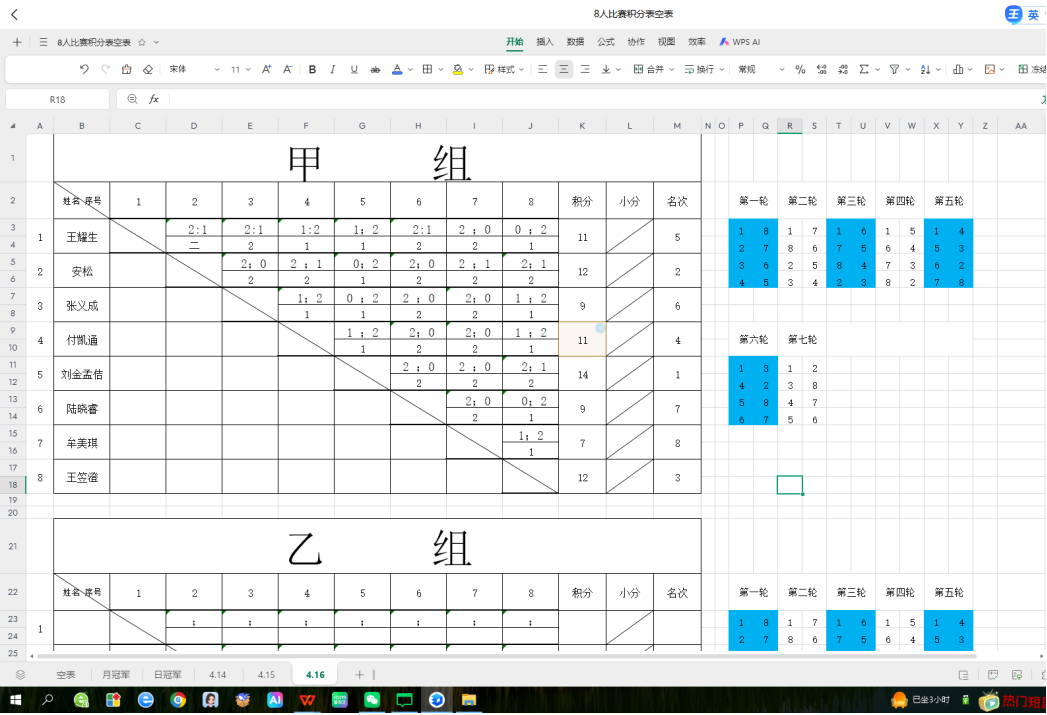Click the 合并 merge cells button
Viewport: 1047px width, 715px height.
pos(649,70)
